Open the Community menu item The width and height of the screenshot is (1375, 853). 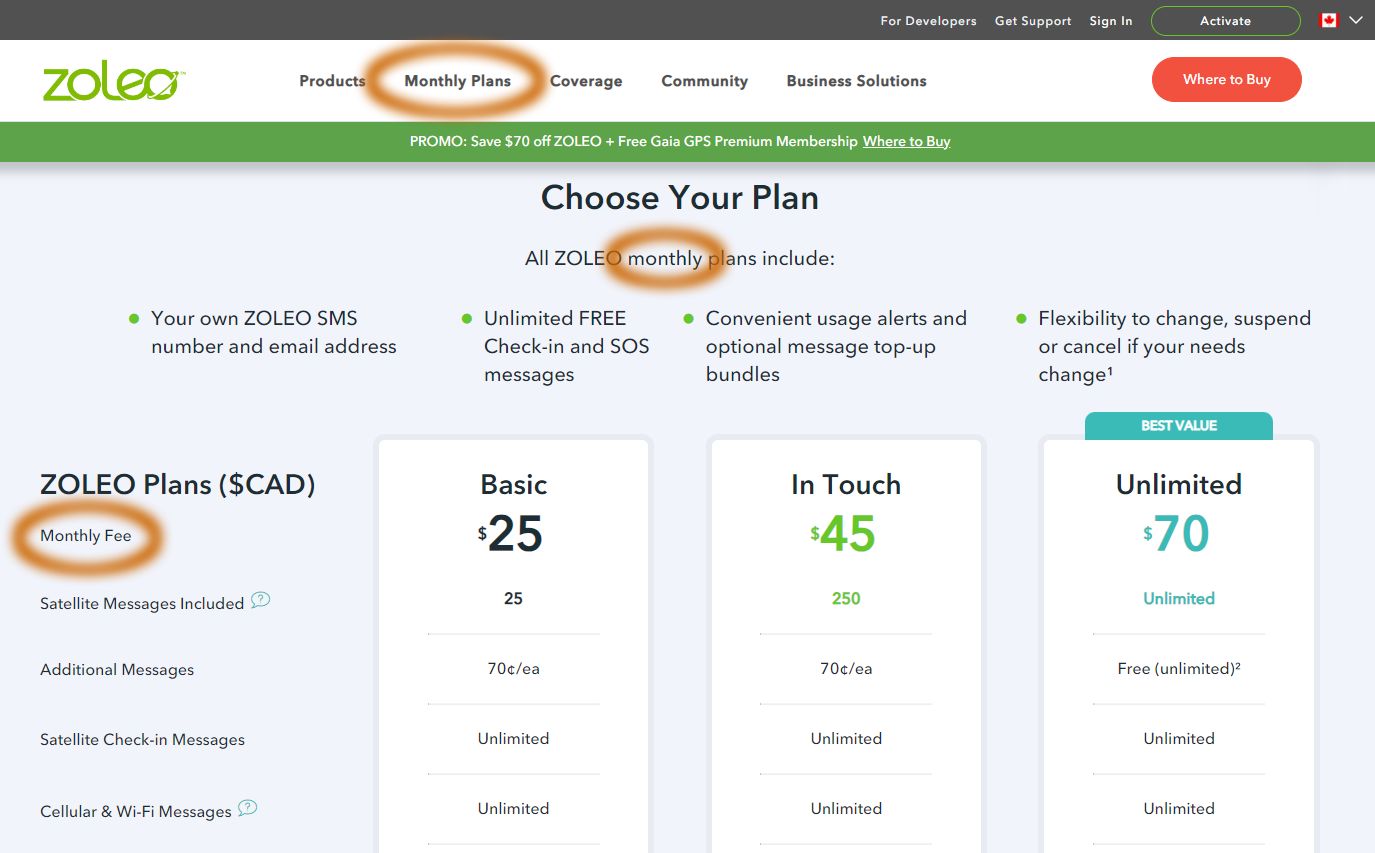(x=704, y=81)
